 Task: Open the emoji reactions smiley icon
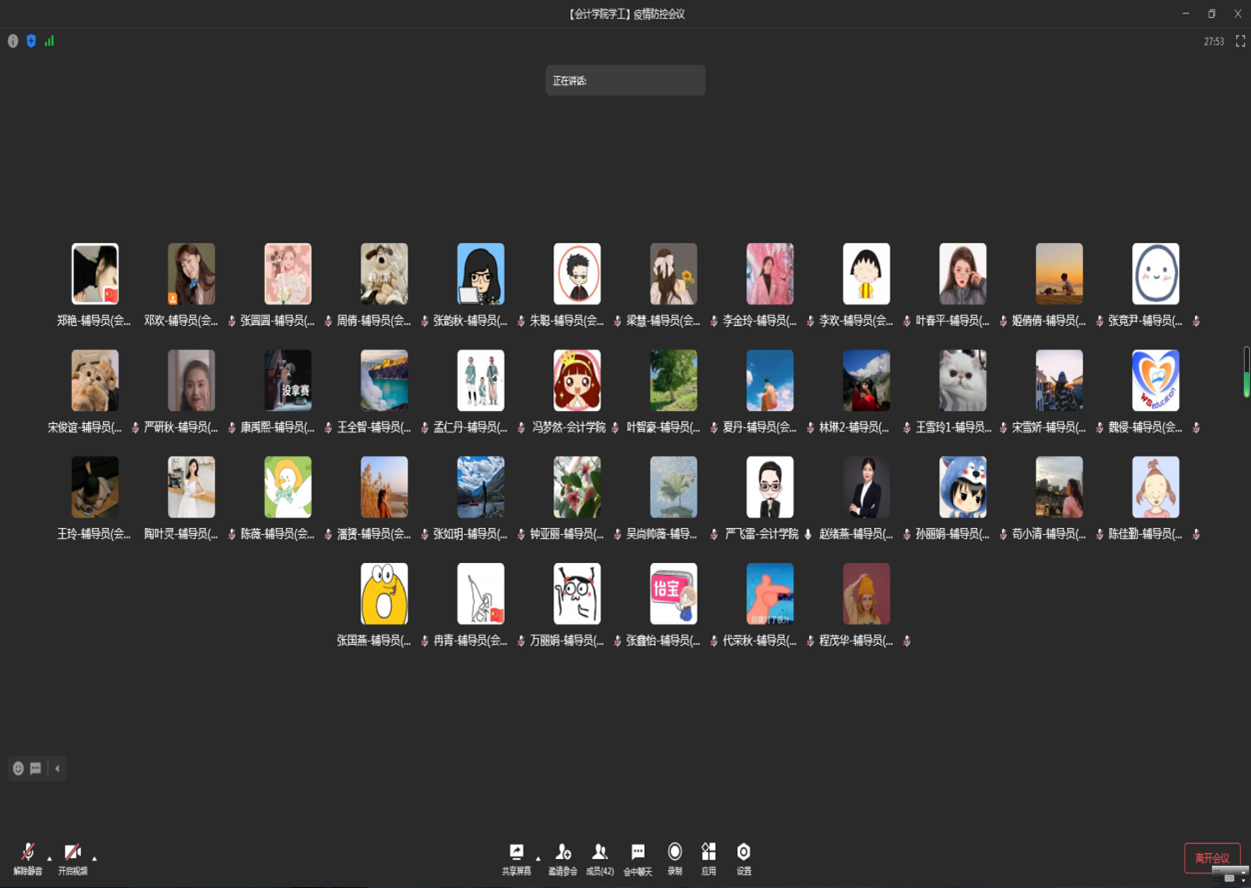click(18, 769)
